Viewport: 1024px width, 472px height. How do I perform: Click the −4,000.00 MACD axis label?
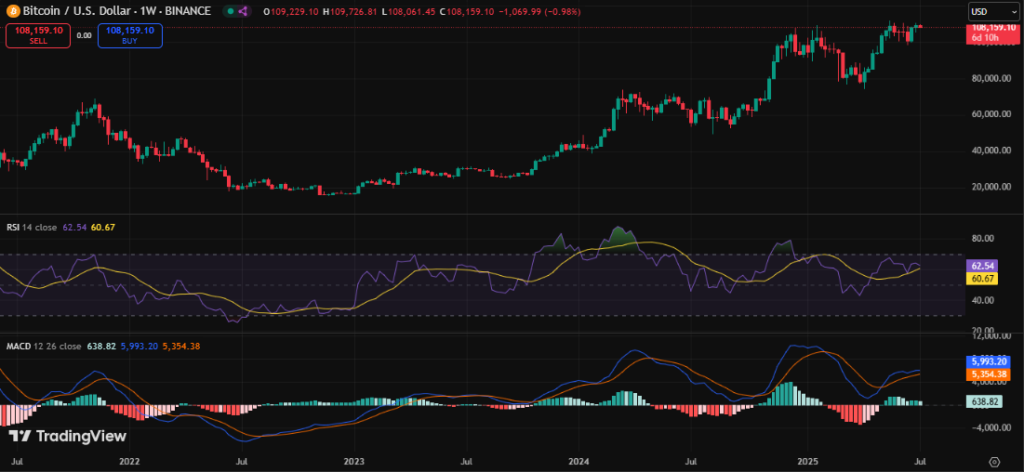[991, 428]
